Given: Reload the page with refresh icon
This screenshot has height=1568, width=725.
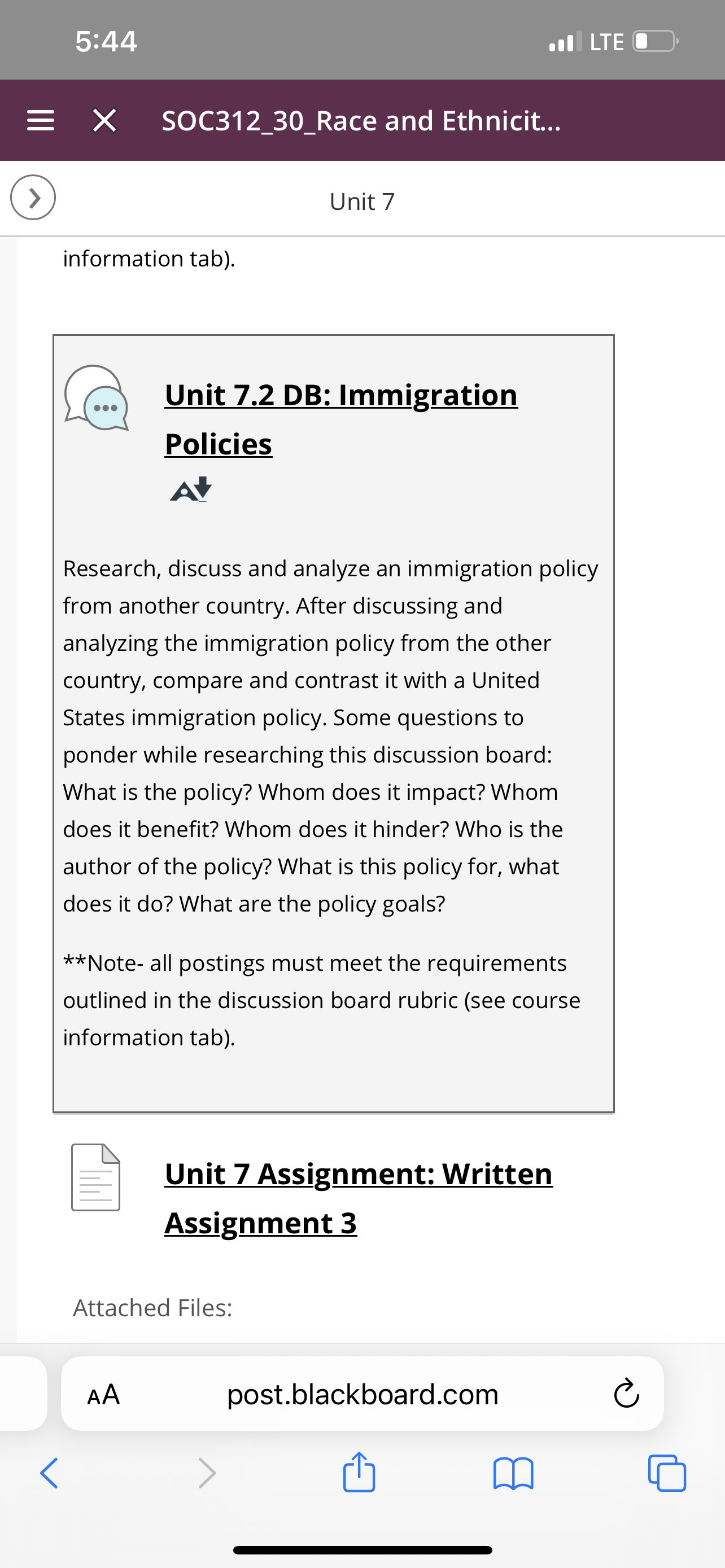Looking at the screenshot, I should [x=626, y=1394].
